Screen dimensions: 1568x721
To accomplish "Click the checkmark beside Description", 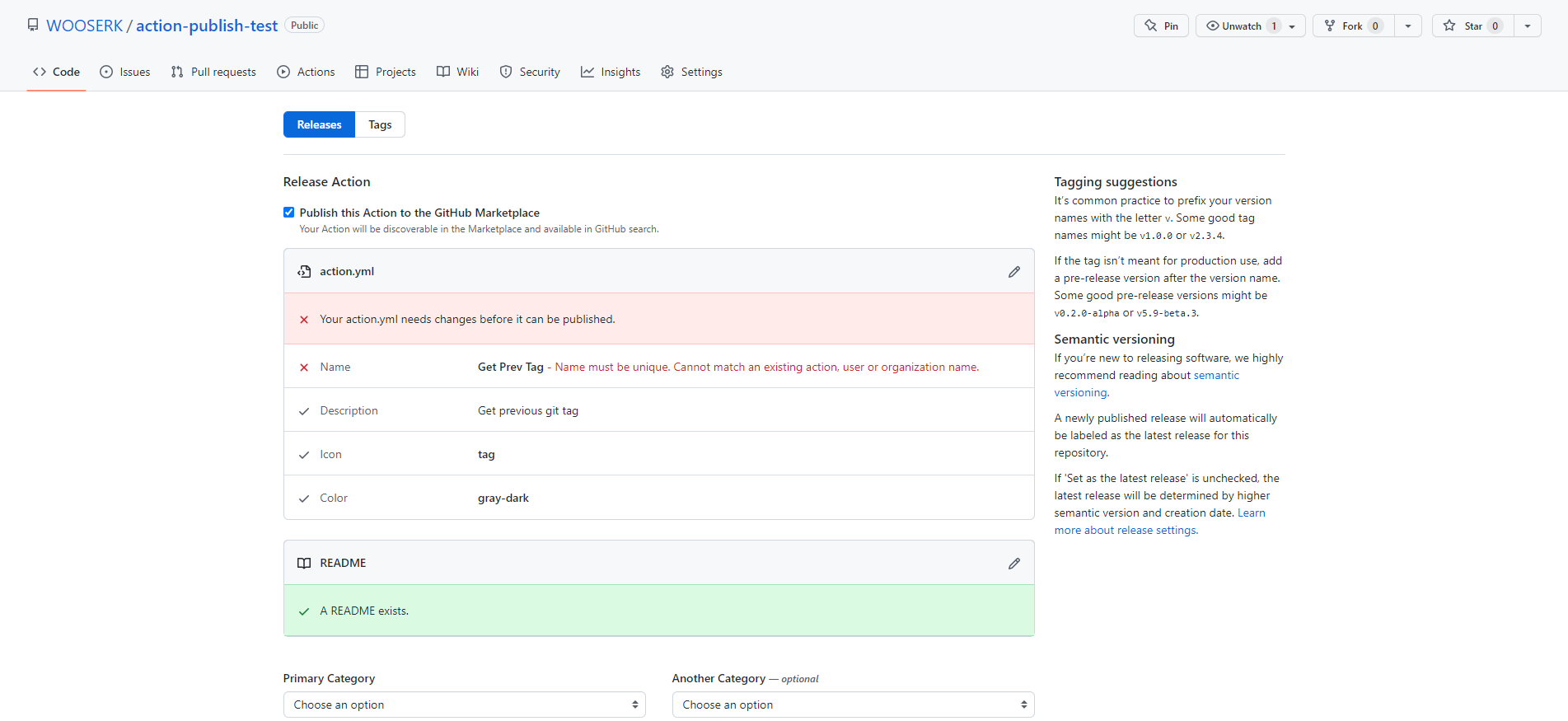I will pyautogui.click(x=304, y=411).
